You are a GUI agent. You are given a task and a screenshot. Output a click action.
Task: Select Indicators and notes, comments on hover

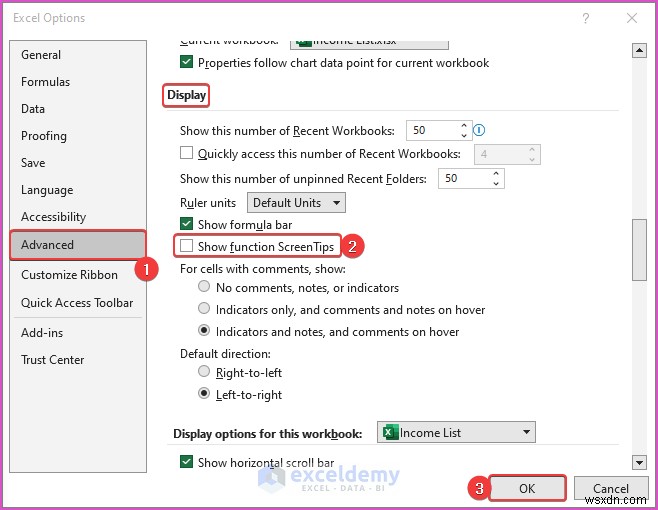pyautogui.click(x=204, y=331)
